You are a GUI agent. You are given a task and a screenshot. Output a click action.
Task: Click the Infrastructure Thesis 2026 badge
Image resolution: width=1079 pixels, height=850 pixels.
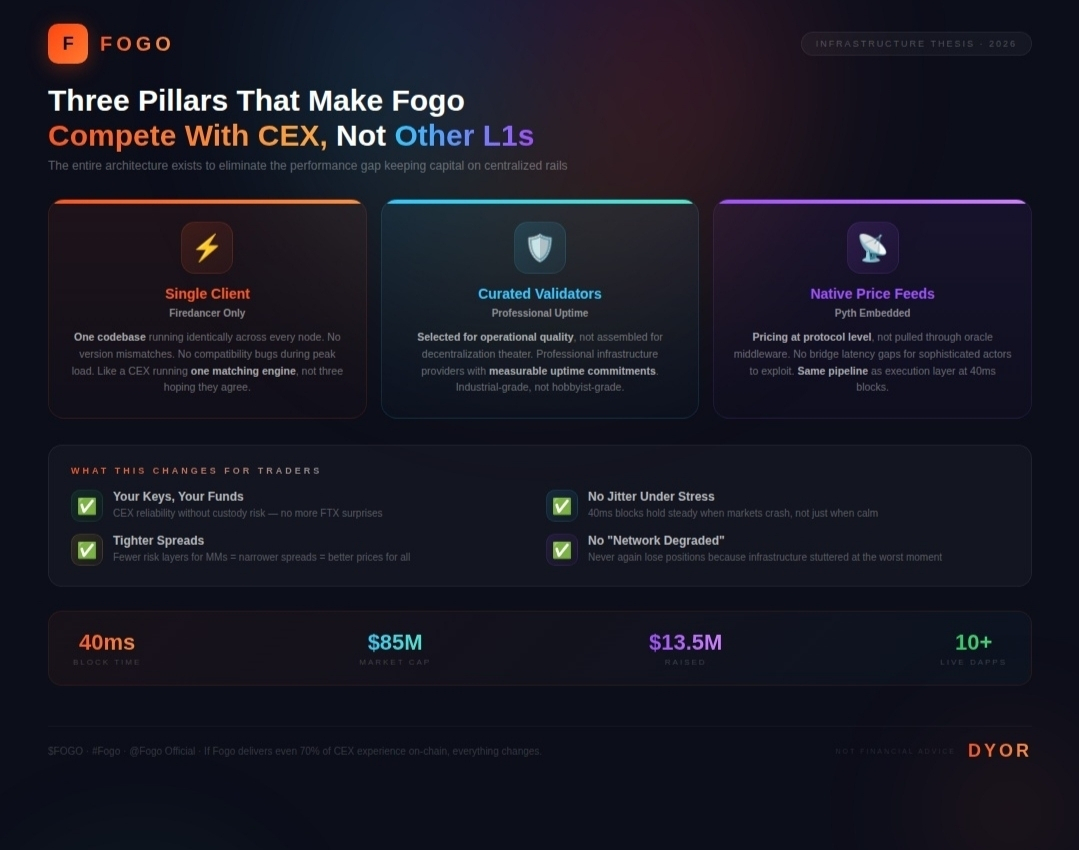(915, 44)
